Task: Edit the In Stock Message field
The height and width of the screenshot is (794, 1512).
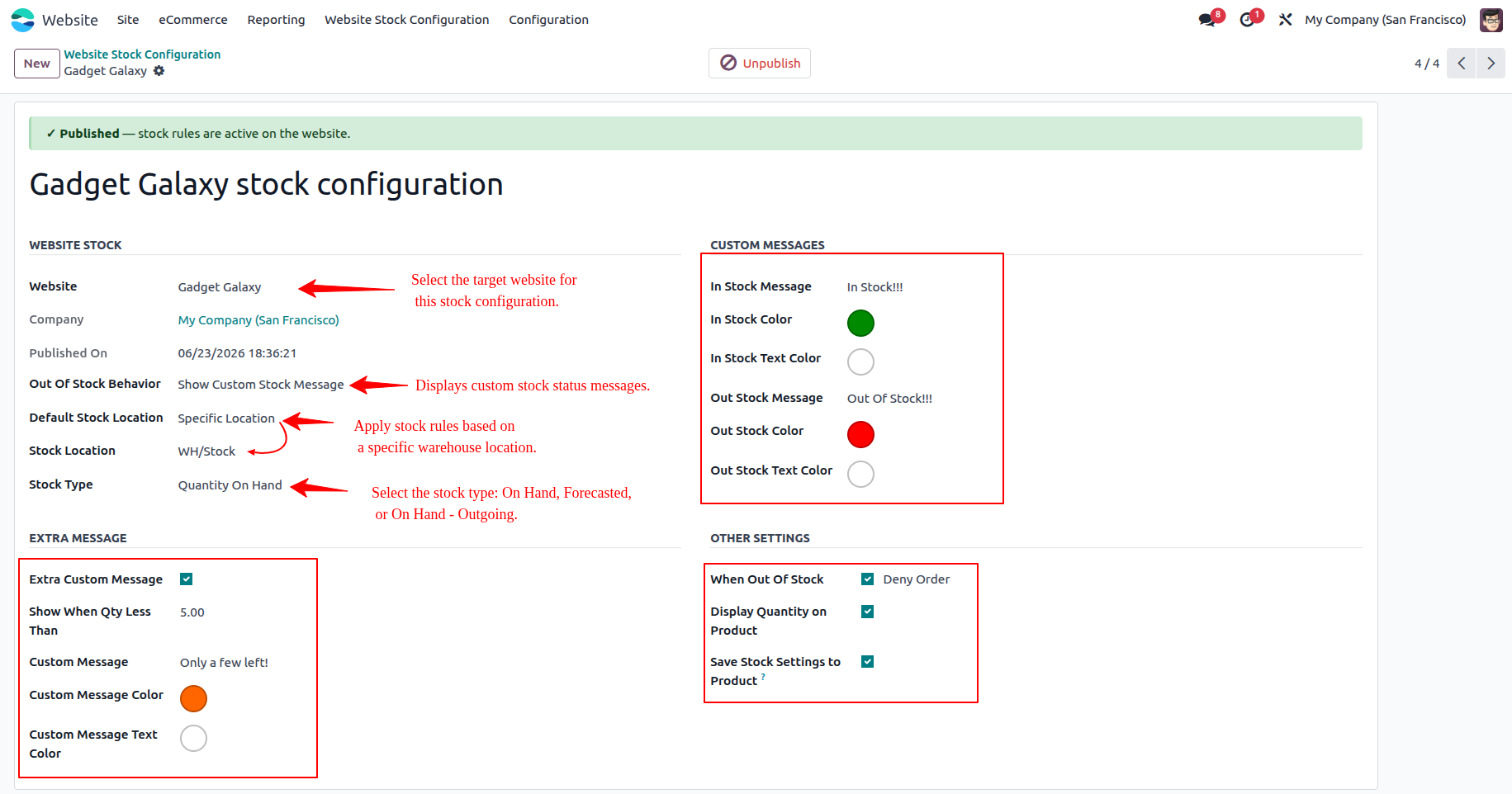Action: pyautogui.click(x=874, y=287)
